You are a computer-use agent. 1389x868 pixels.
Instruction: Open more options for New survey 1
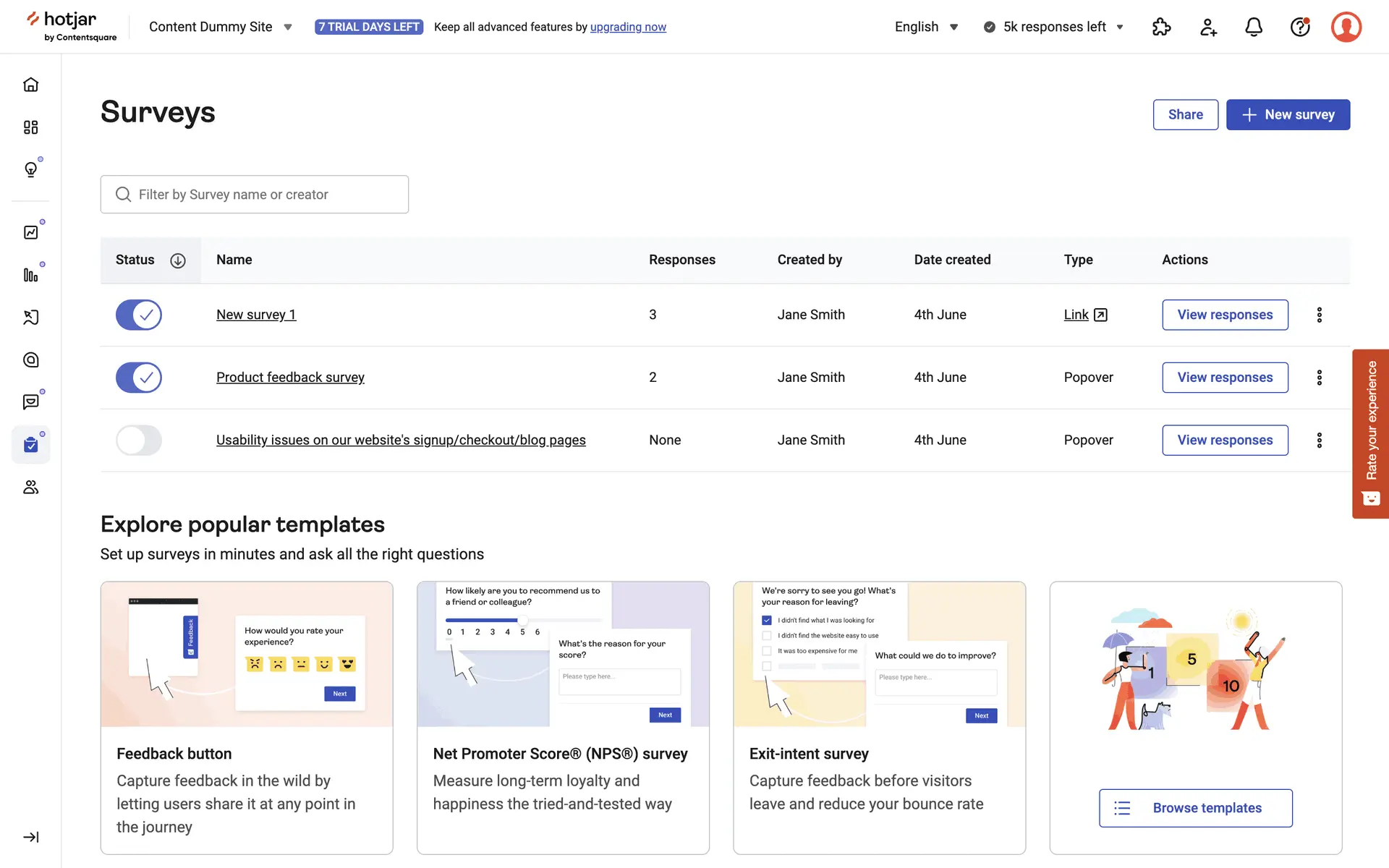[1319, 315]
